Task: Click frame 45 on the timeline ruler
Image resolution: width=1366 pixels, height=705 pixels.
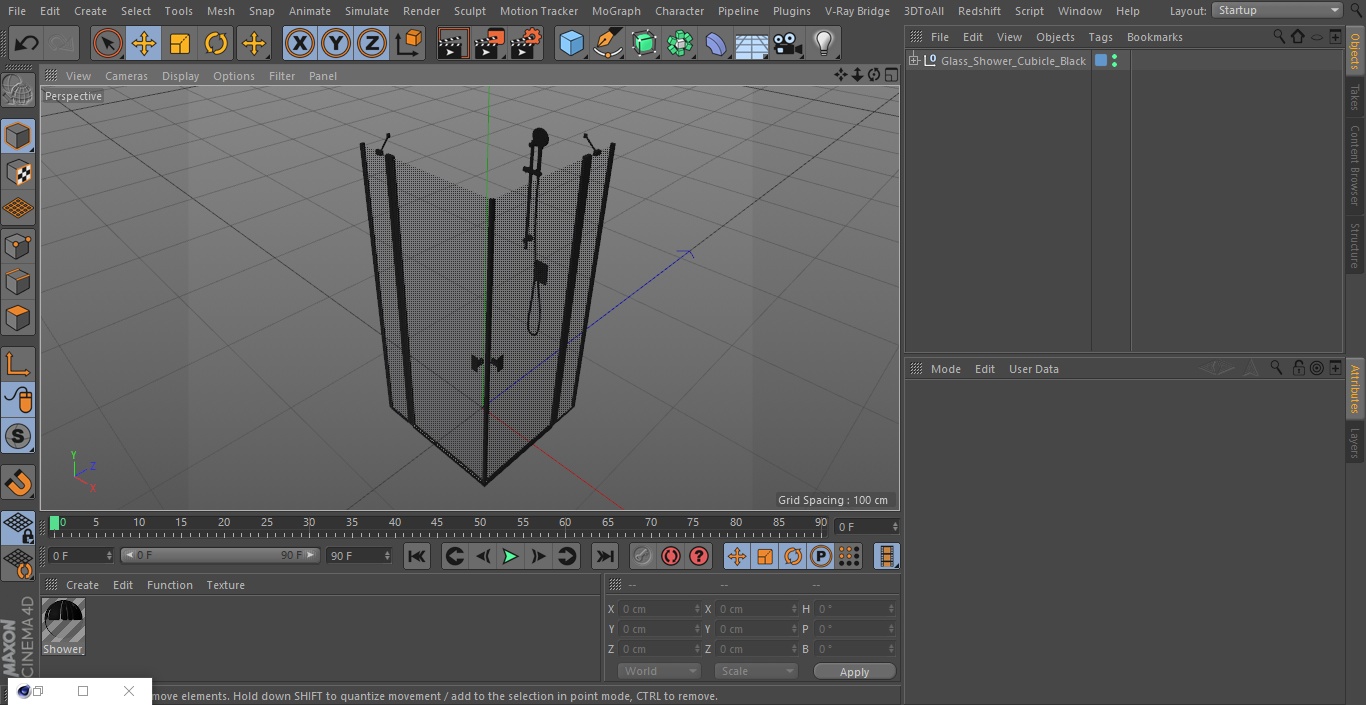Action: [x=437, y=524]
